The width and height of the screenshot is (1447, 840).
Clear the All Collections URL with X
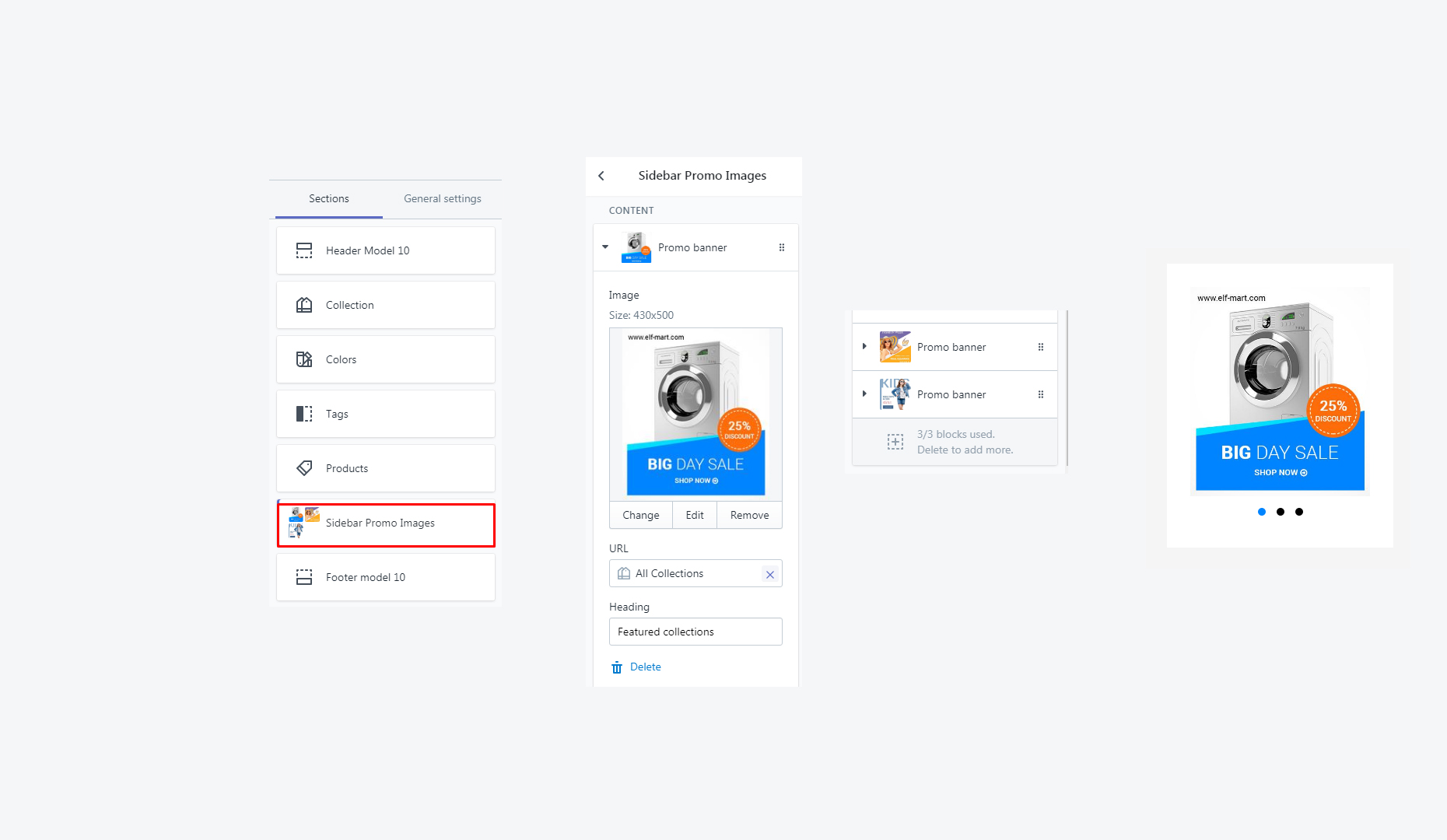coord(770,574)
